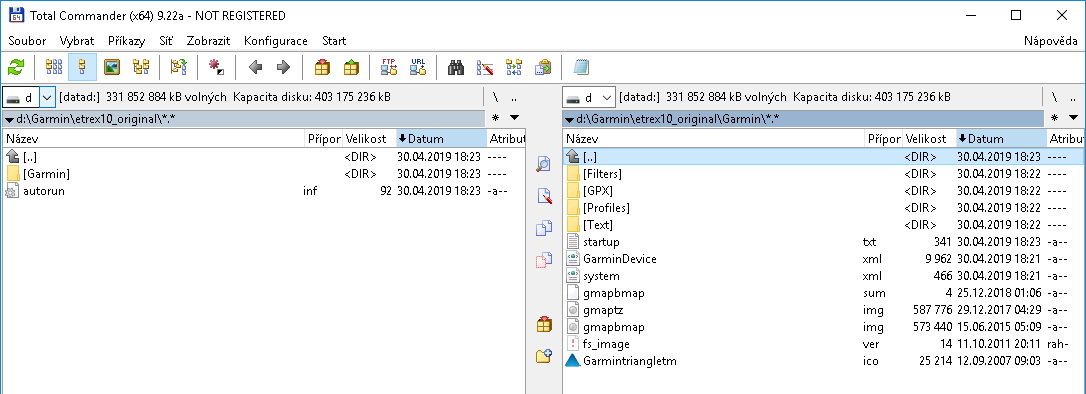Click the new folder icon in middle bar
Viewport: 1086px width, 394px height.
click(544, 356)
